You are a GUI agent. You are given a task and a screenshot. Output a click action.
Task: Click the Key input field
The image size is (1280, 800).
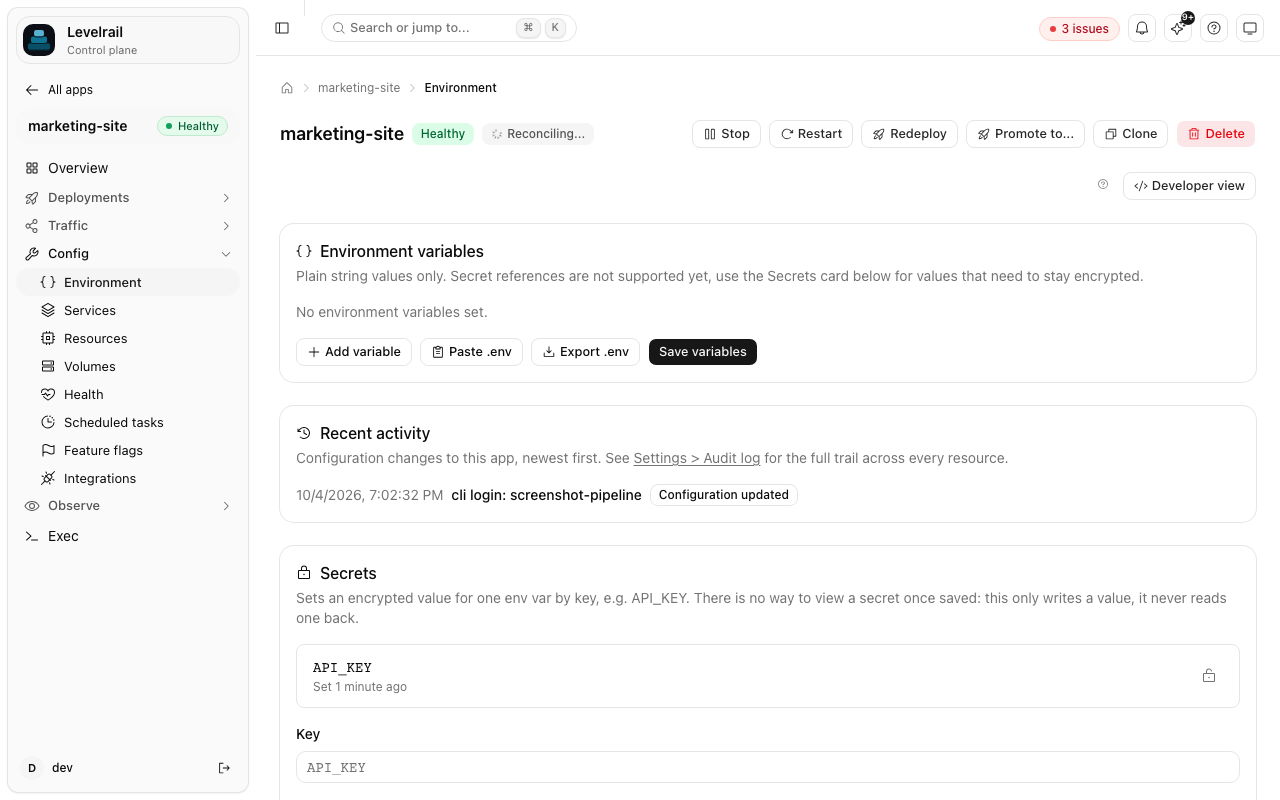pos(768,768)
